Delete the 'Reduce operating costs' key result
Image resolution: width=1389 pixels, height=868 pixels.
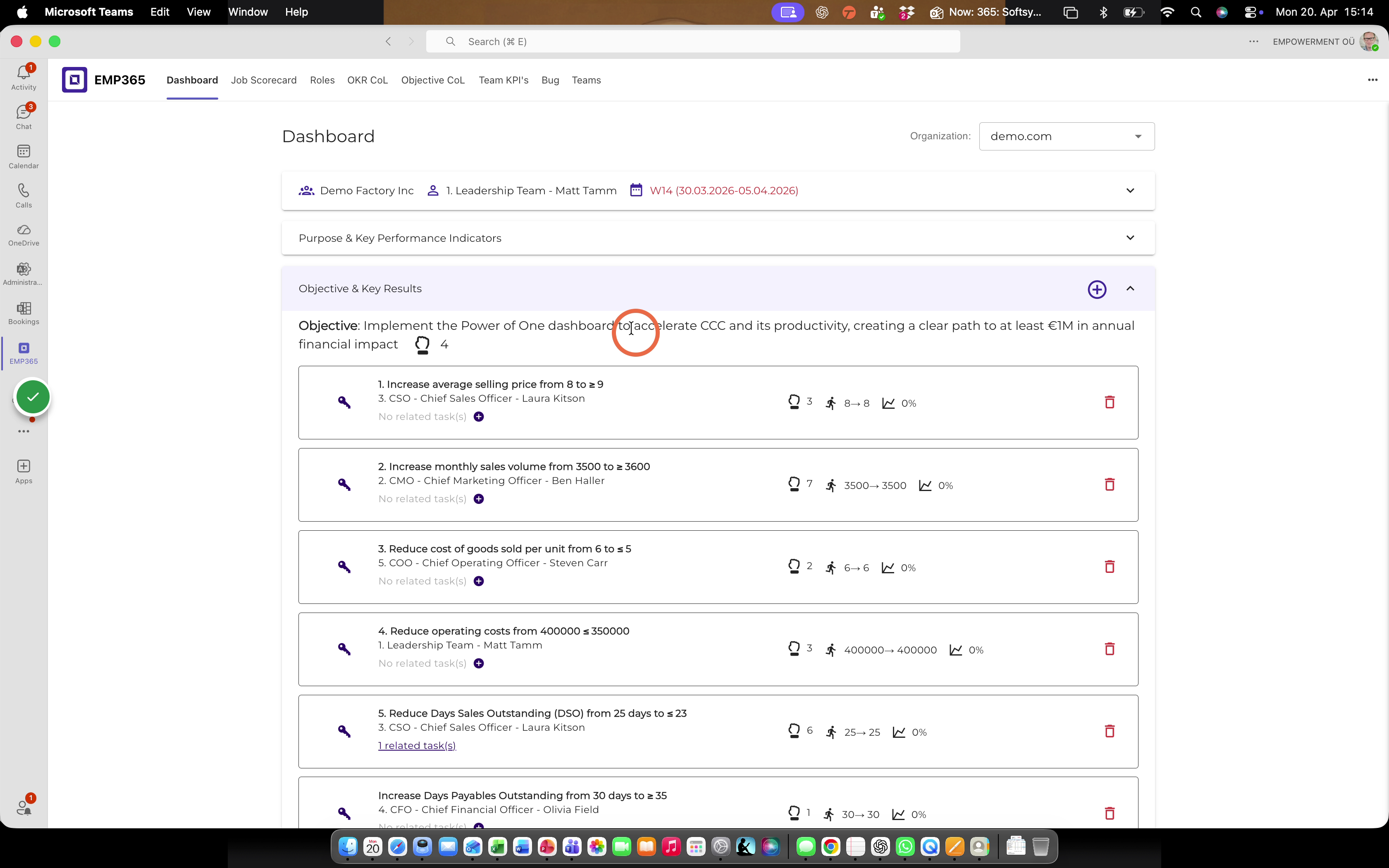[x=1110, y=649]
